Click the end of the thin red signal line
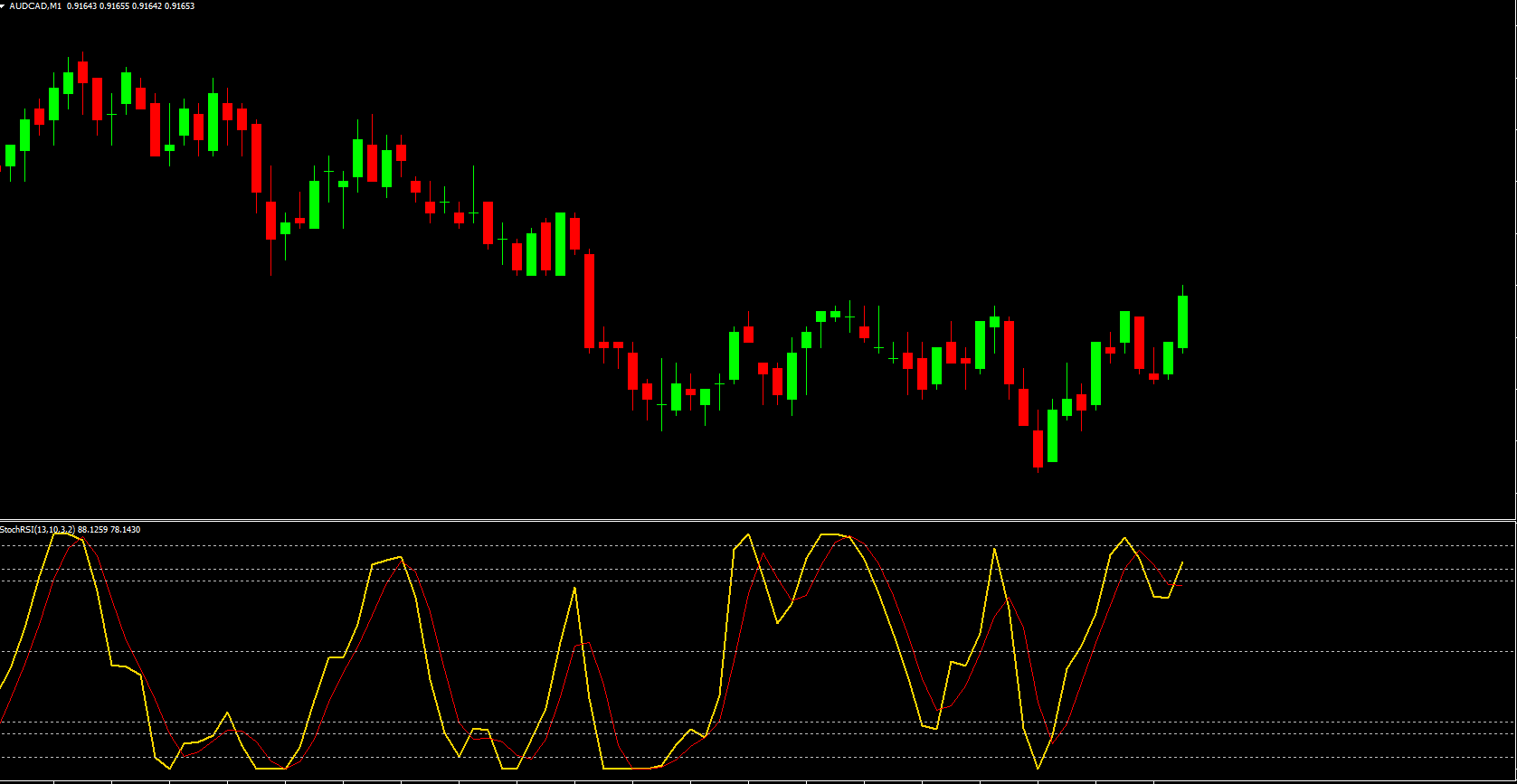 [1180, 586]
